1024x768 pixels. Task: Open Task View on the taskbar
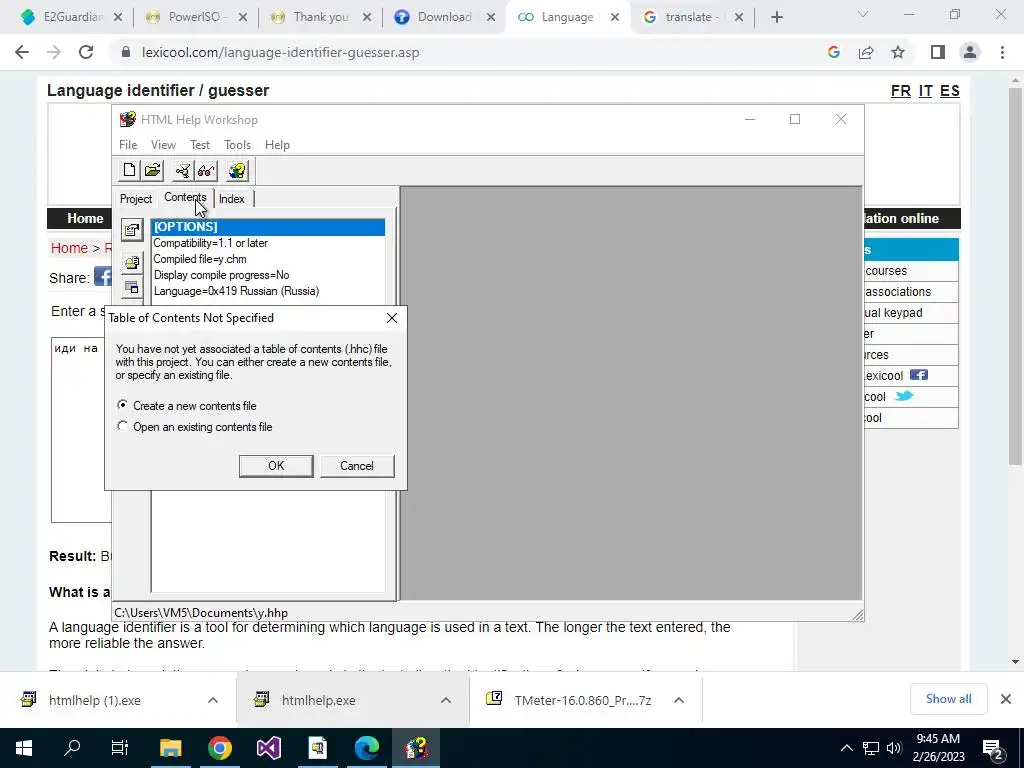point(120,748)
